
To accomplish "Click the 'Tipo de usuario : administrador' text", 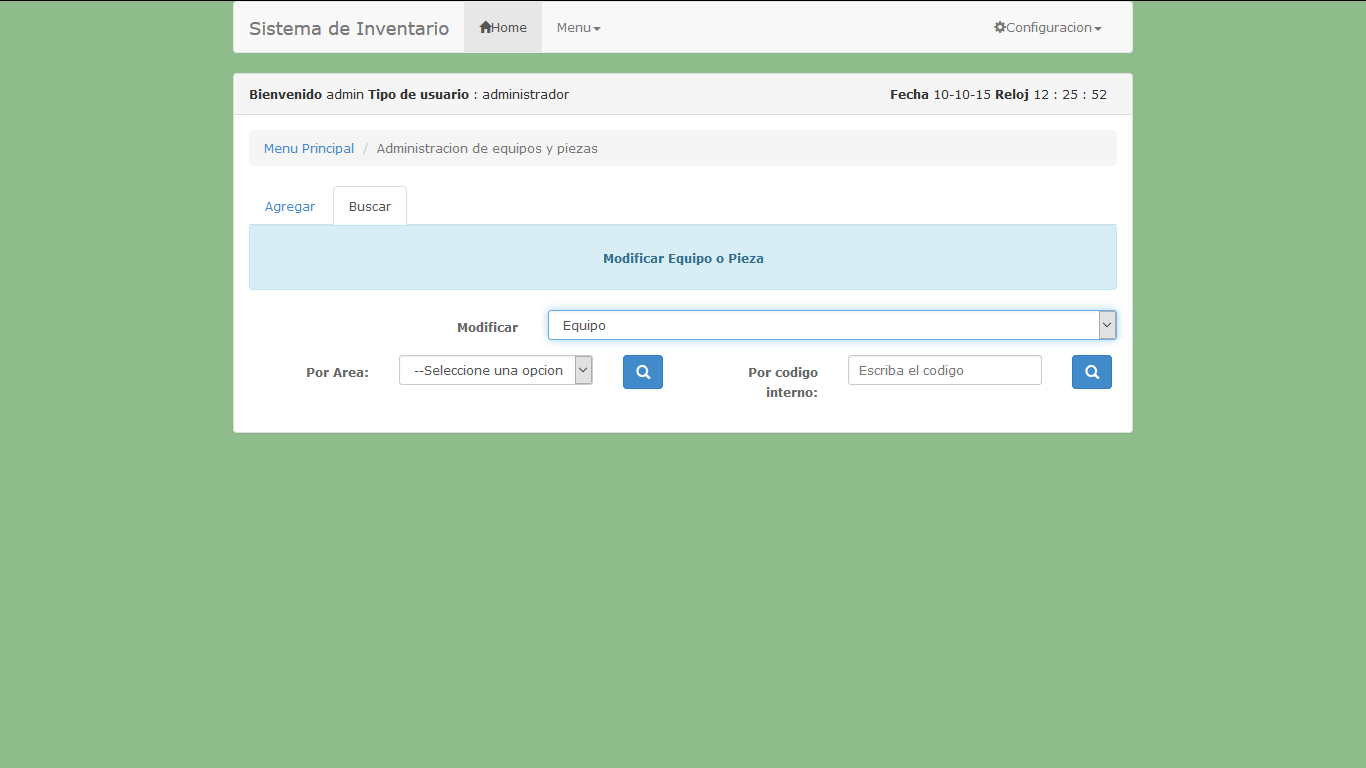I will coord(468,94).
